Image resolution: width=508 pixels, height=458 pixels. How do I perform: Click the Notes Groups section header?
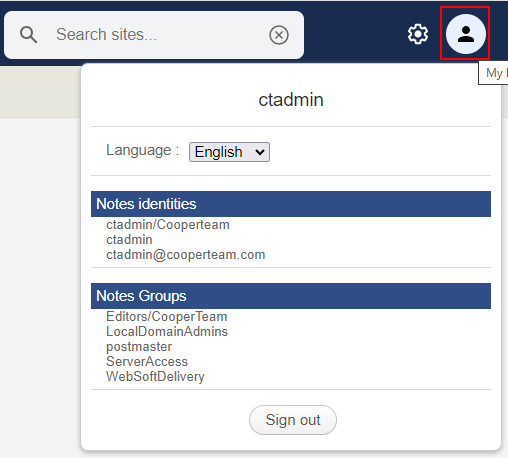291,296
